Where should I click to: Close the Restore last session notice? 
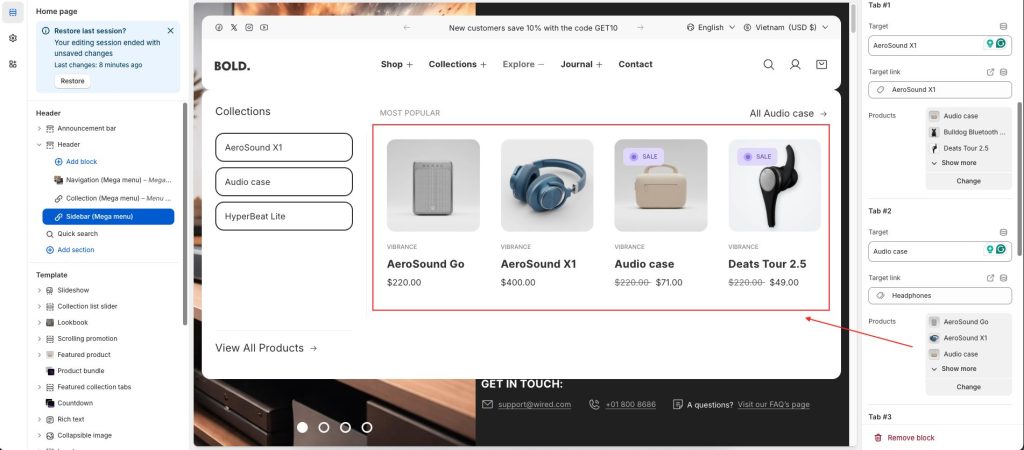coord(170,31)
